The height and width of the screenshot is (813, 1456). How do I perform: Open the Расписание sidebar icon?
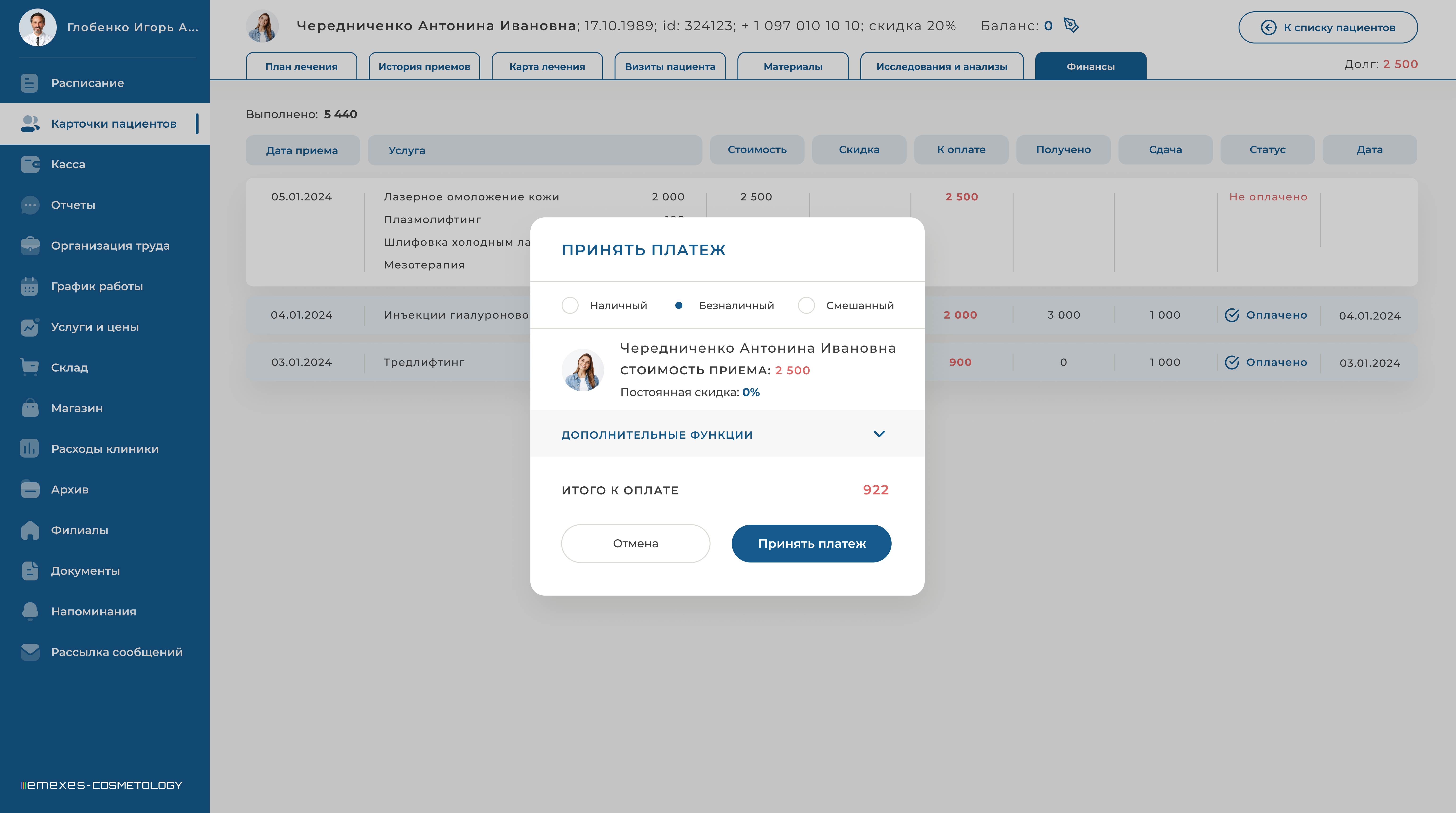point(29,83)
